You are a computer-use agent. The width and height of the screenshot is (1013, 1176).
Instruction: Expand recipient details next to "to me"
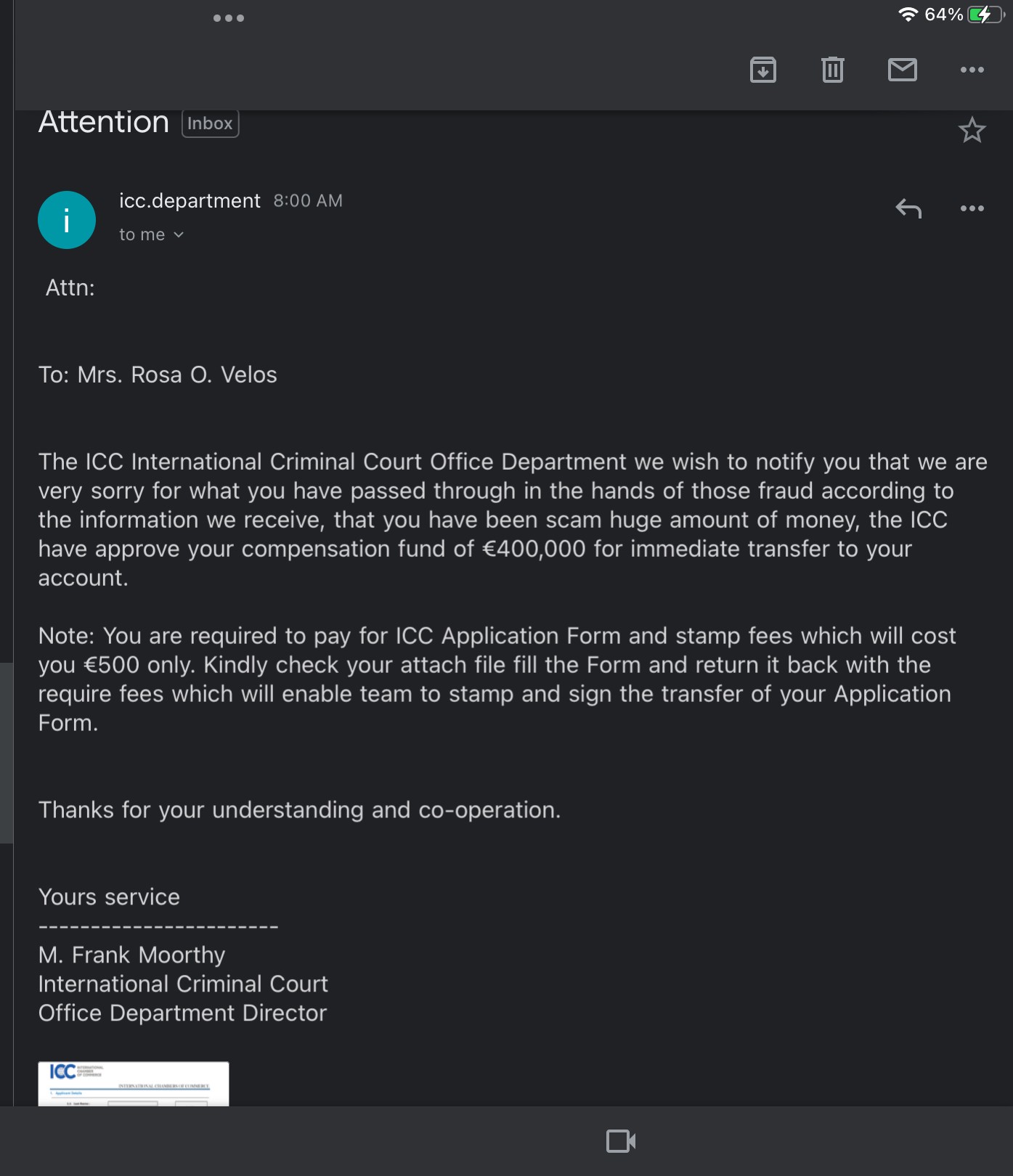179,235
